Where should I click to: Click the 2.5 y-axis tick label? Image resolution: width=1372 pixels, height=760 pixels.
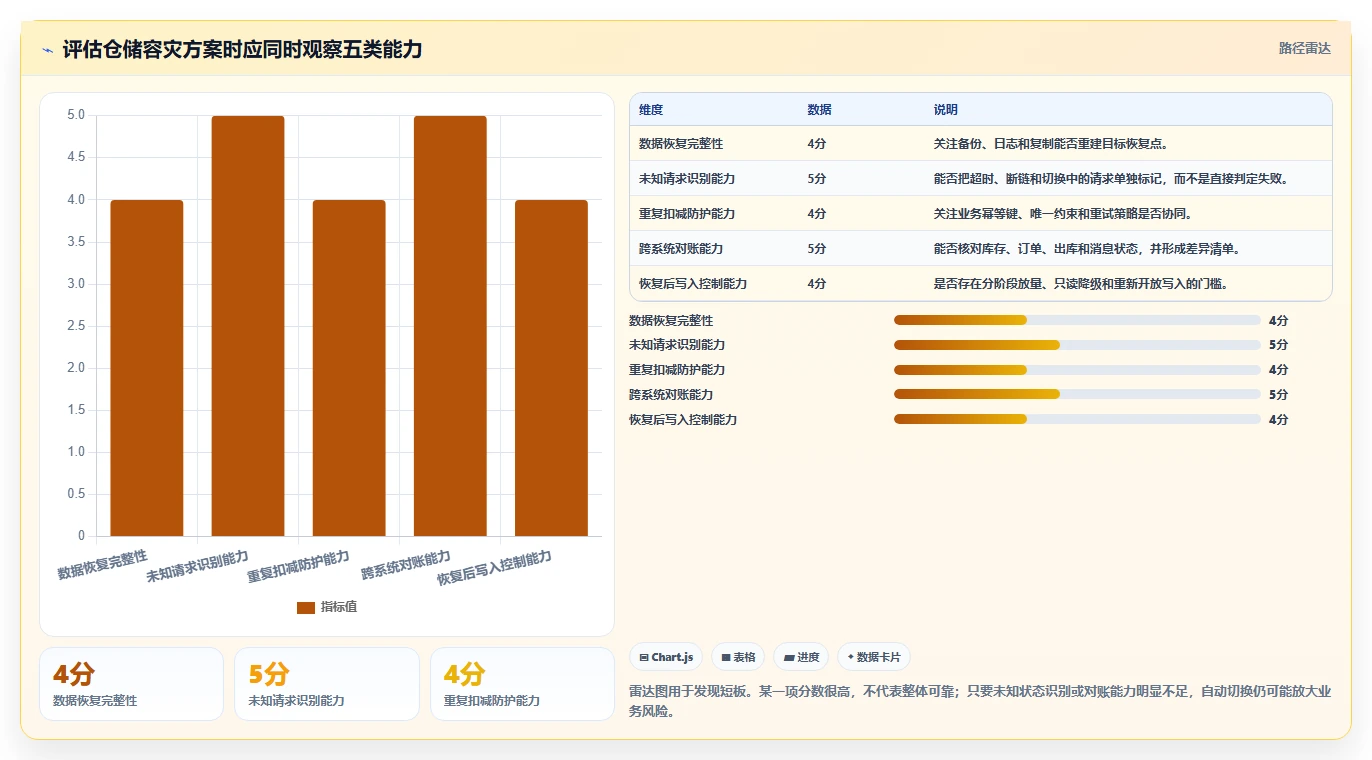tap(76, 326)
